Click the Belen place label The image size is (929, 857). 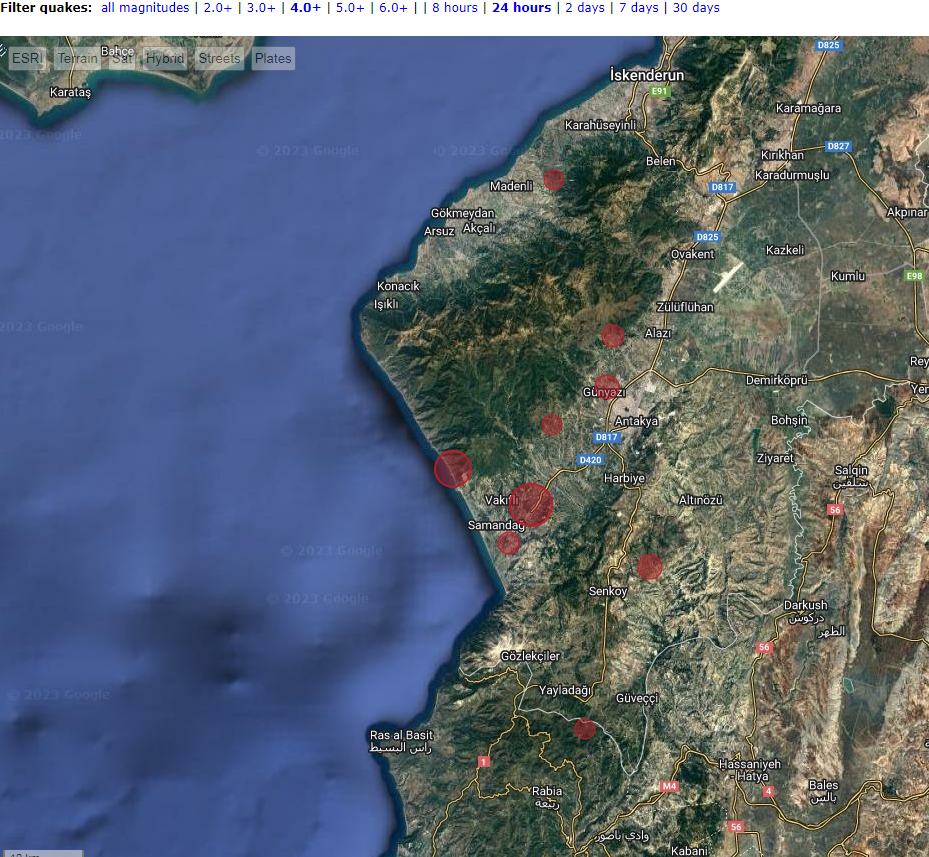coord(661,161)
